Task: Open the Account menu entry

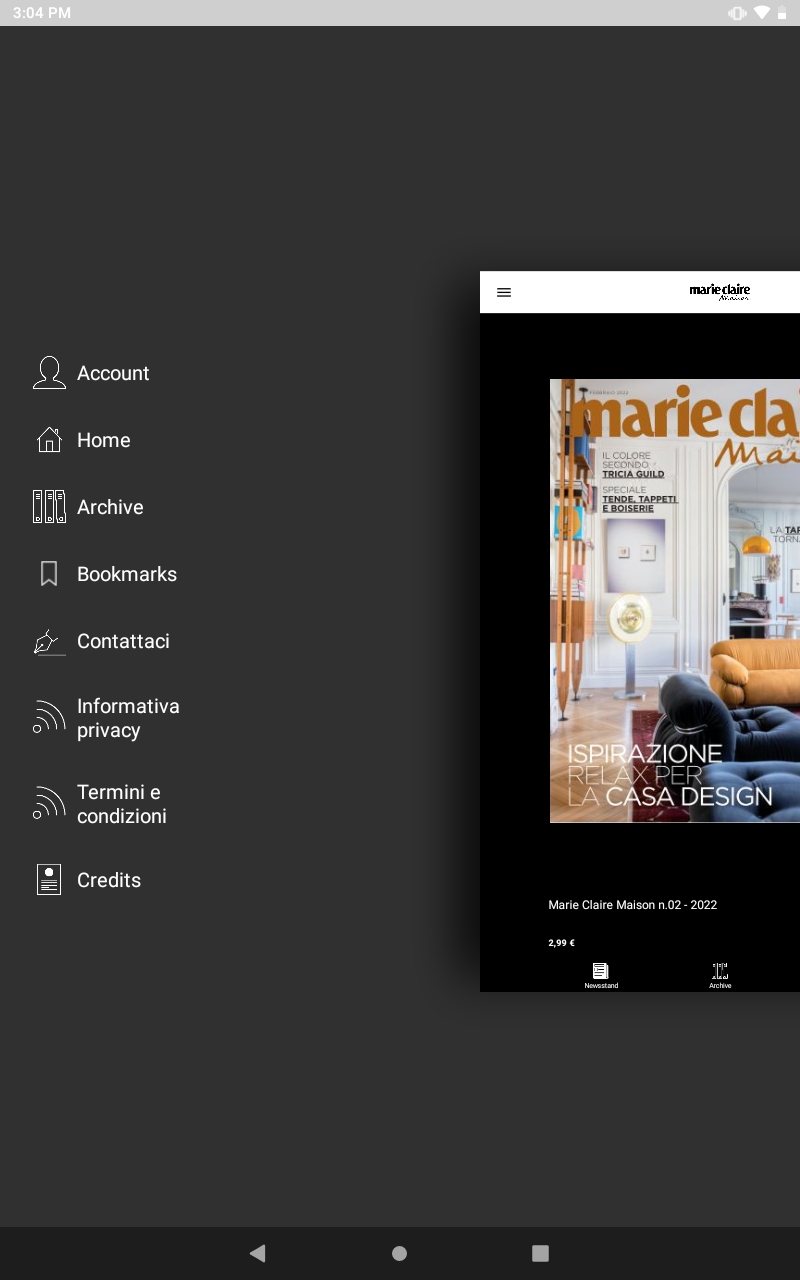Action: pyautogui.click(x=113, y=373)
